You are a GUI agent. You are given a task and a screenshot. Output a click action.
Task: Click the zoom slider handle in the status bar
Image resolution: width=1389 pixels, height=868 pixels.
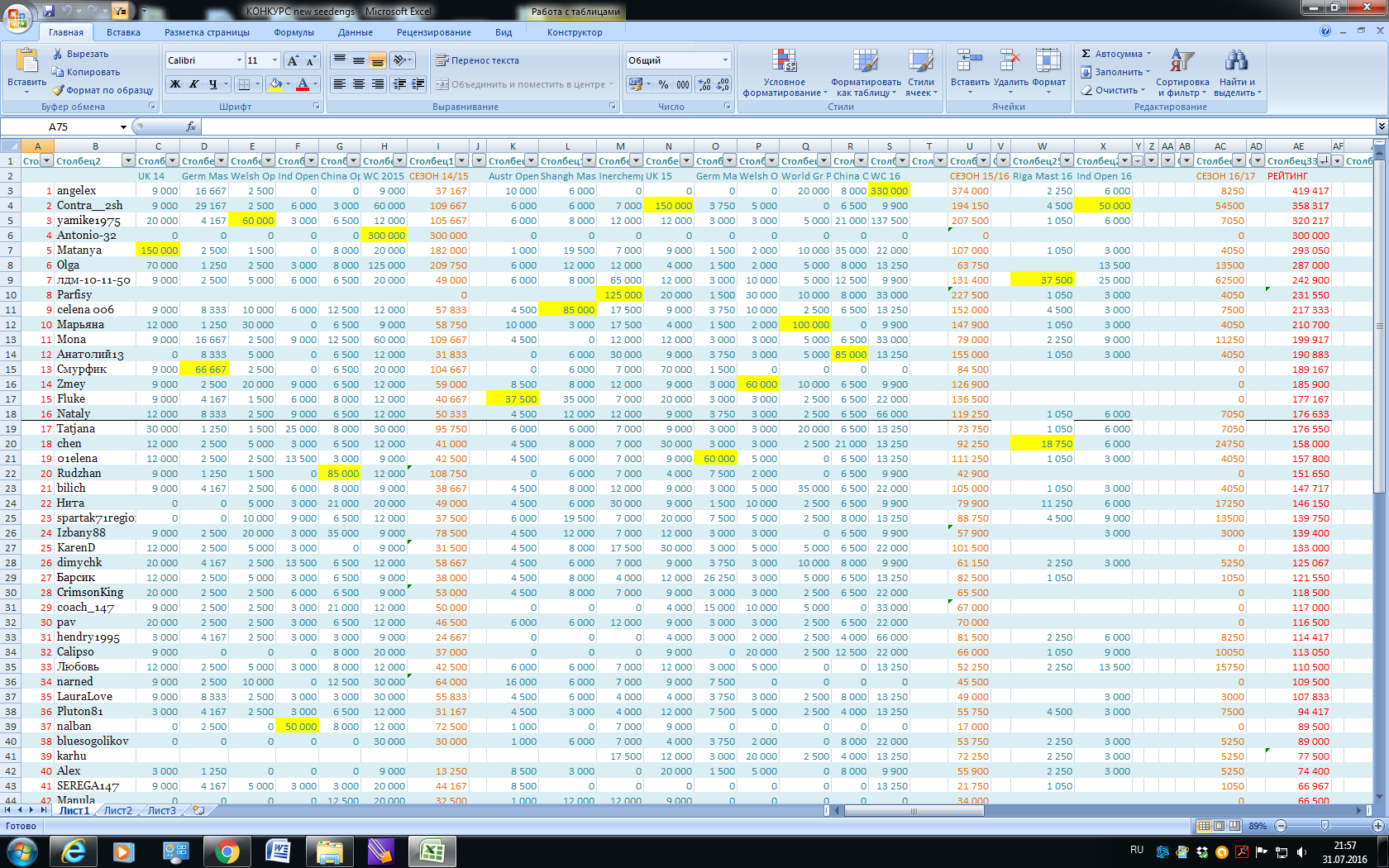(1325, 826)
